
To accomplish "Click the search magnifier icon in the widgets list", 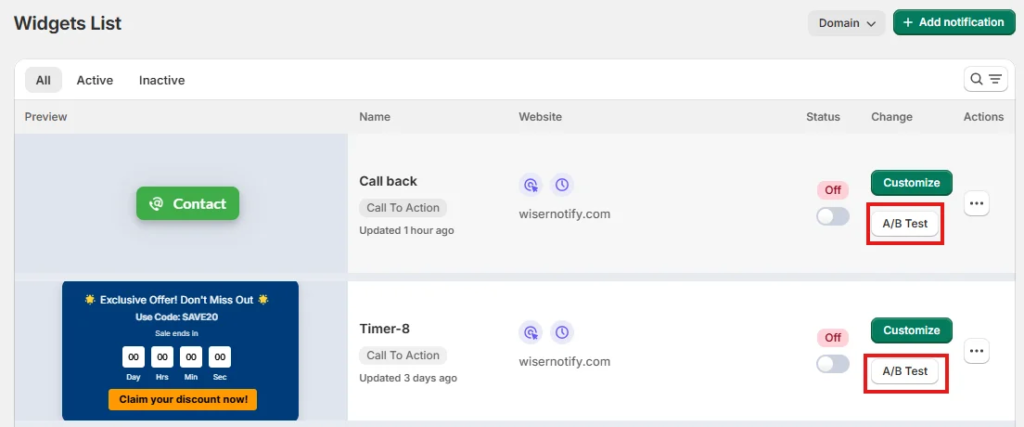I will [977, 79].
